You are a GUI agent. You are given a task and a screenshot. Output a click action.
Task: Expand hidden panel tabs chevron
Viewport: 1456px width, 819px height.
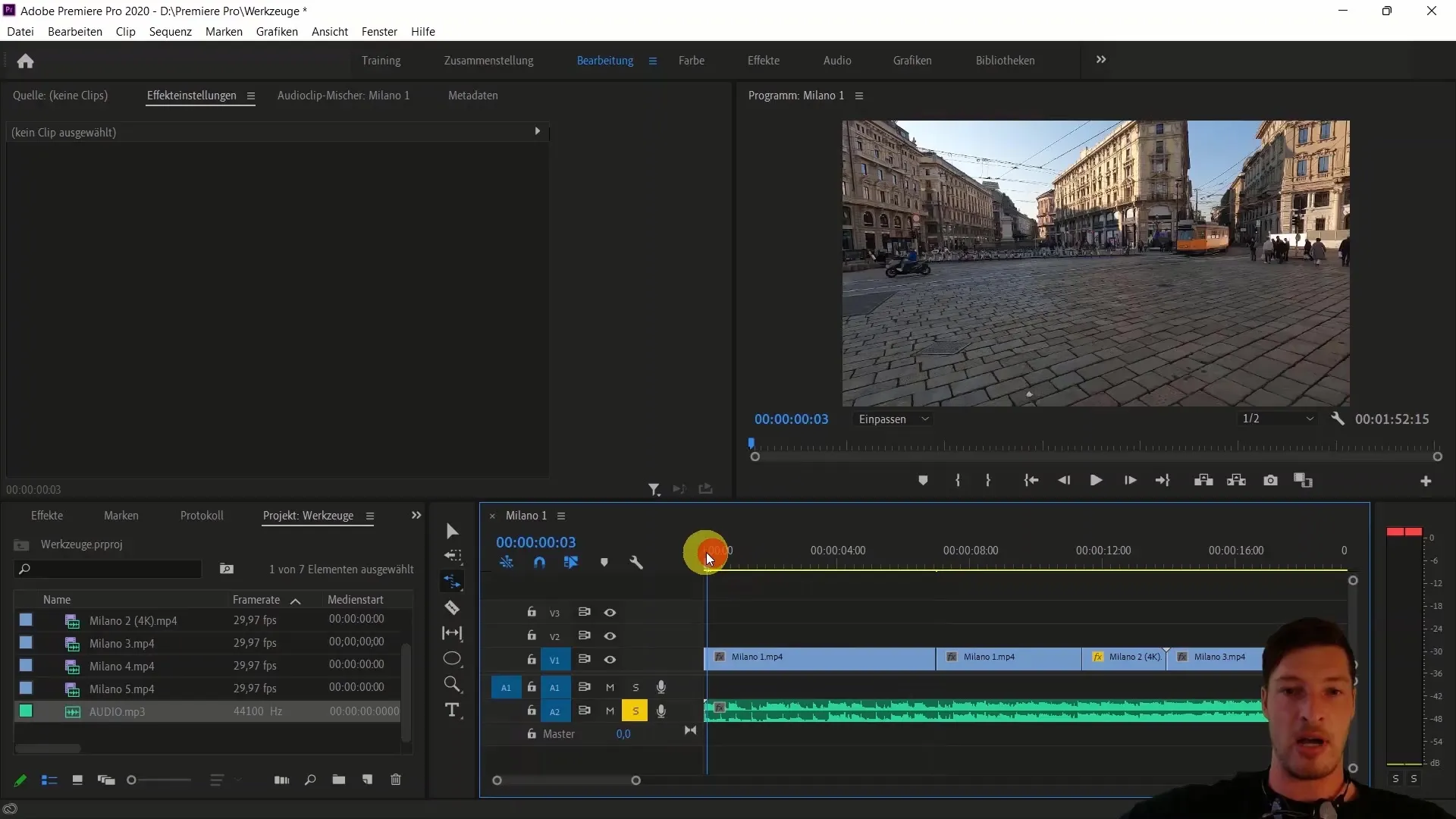tap(416, 515)
